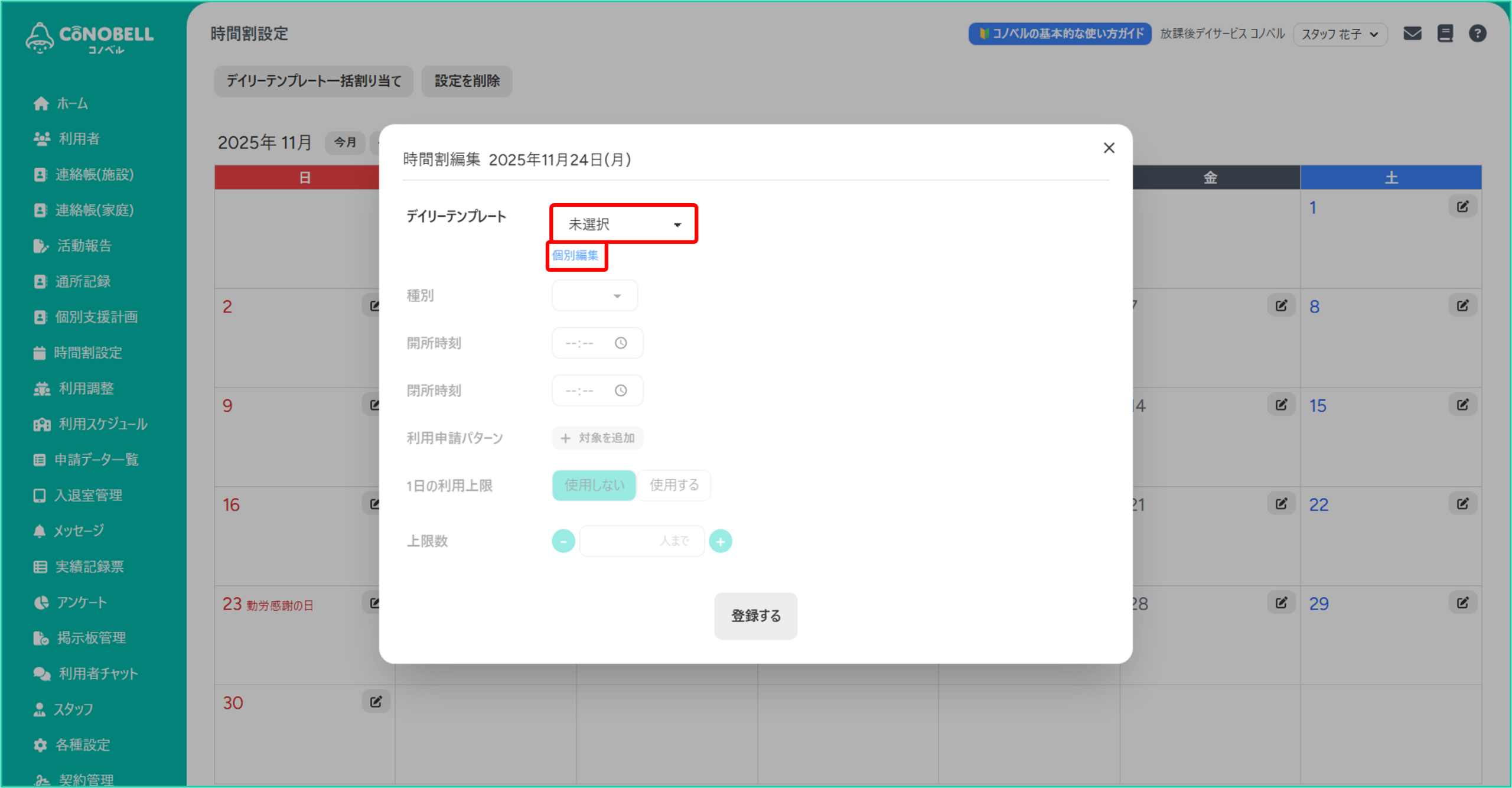Click edit icon for Saturday November 1
This screenshot has height=788, width=1512.
tap(1462, 207)
